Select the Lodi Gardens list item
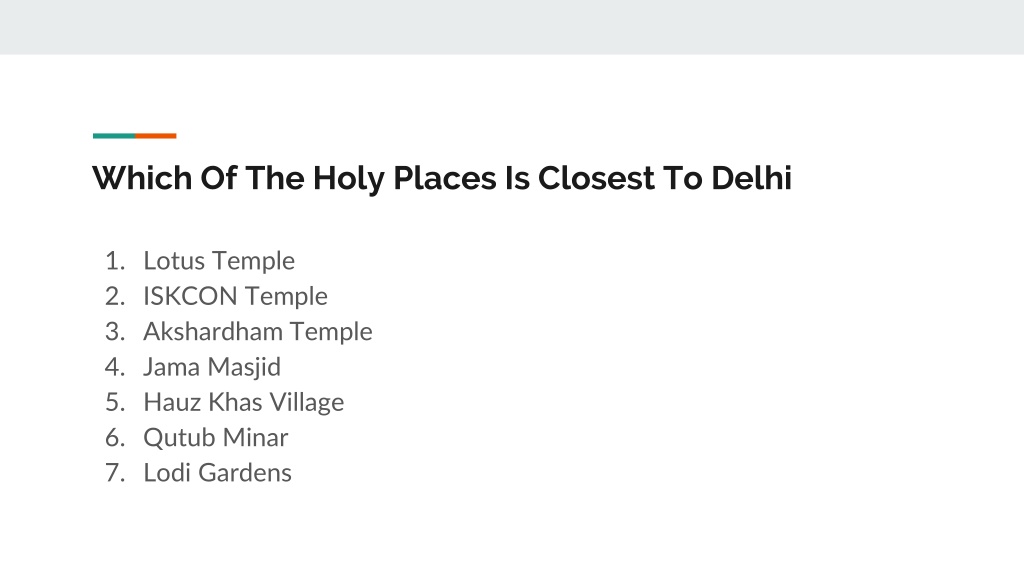This screenshot has width=1024, height=576. 217,473
